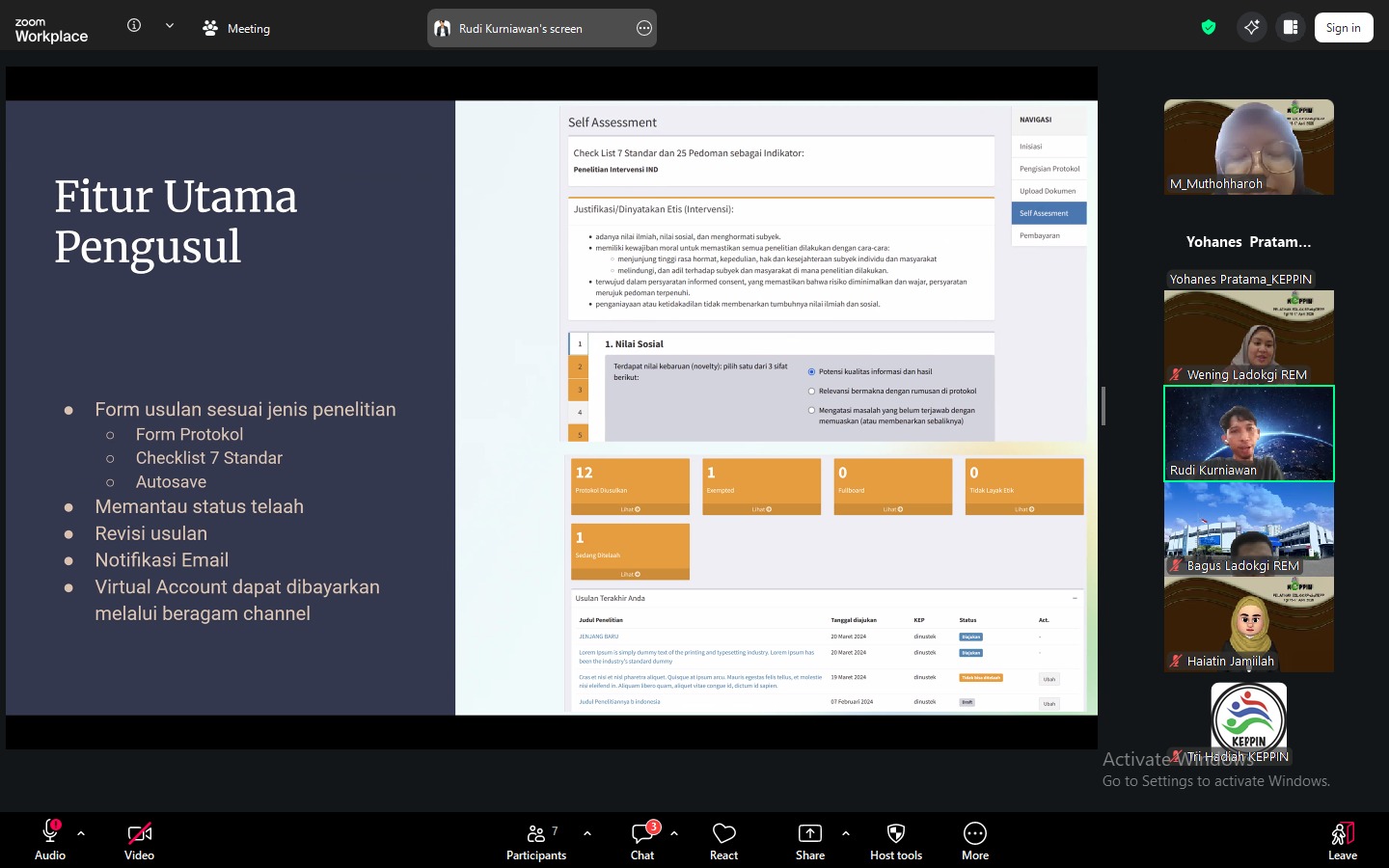
Task: Unmute microphone with the Audio icon
Action: 50,833
